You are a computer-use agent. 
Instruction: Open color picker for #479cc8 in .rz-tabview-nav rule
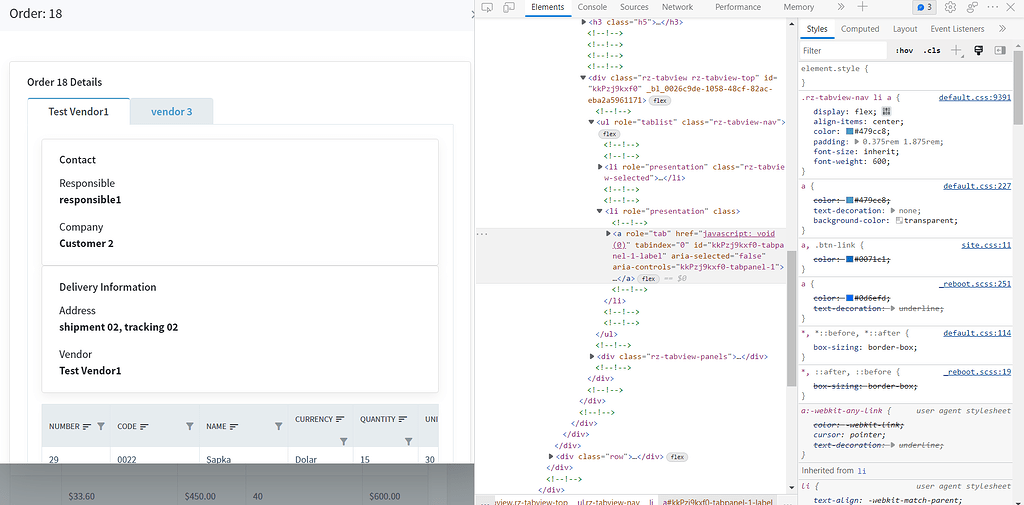coord(850,131)
